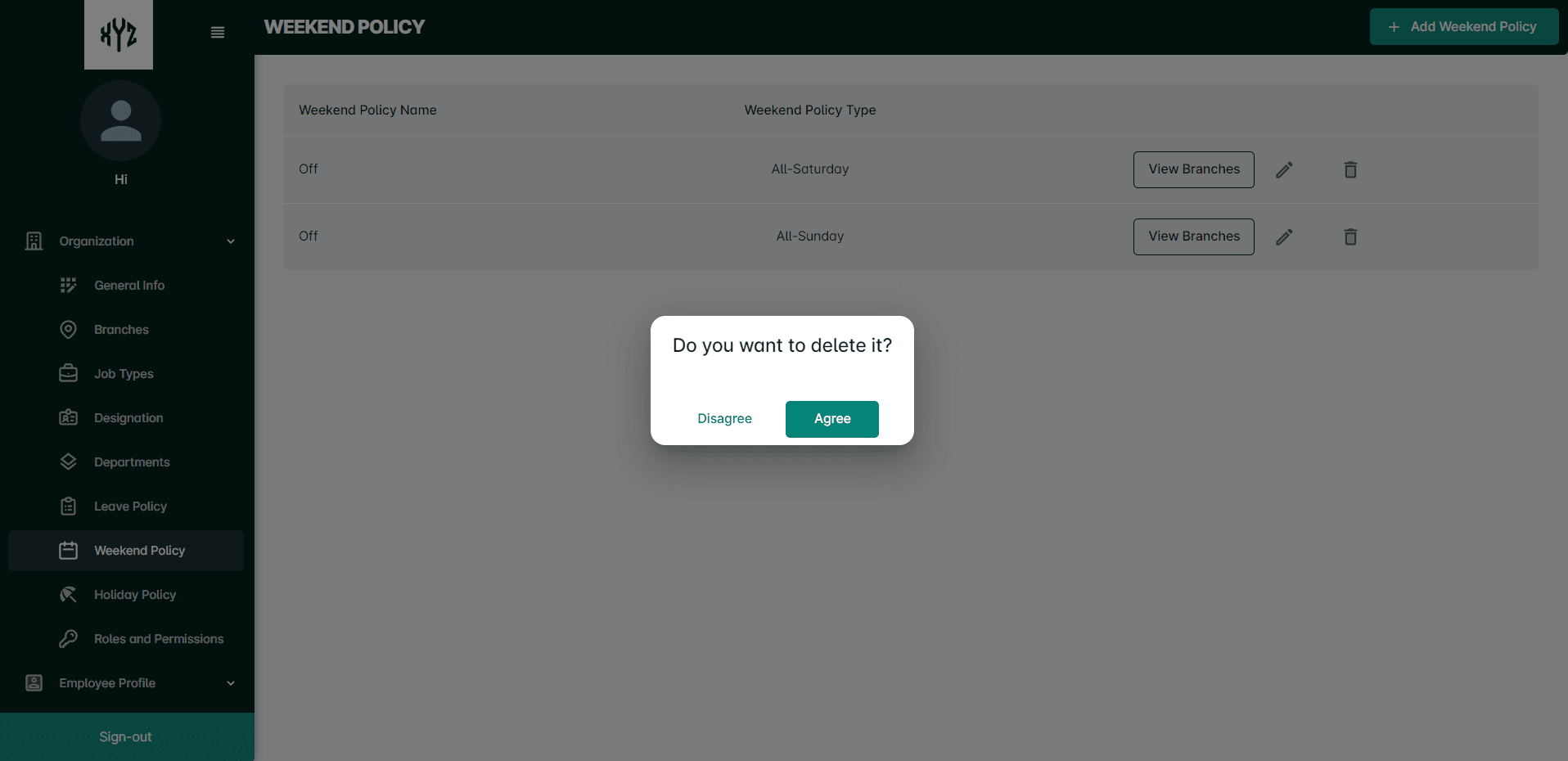
Task: View Branches for All-Sunday policy
Action: [x=1193, y=236]
